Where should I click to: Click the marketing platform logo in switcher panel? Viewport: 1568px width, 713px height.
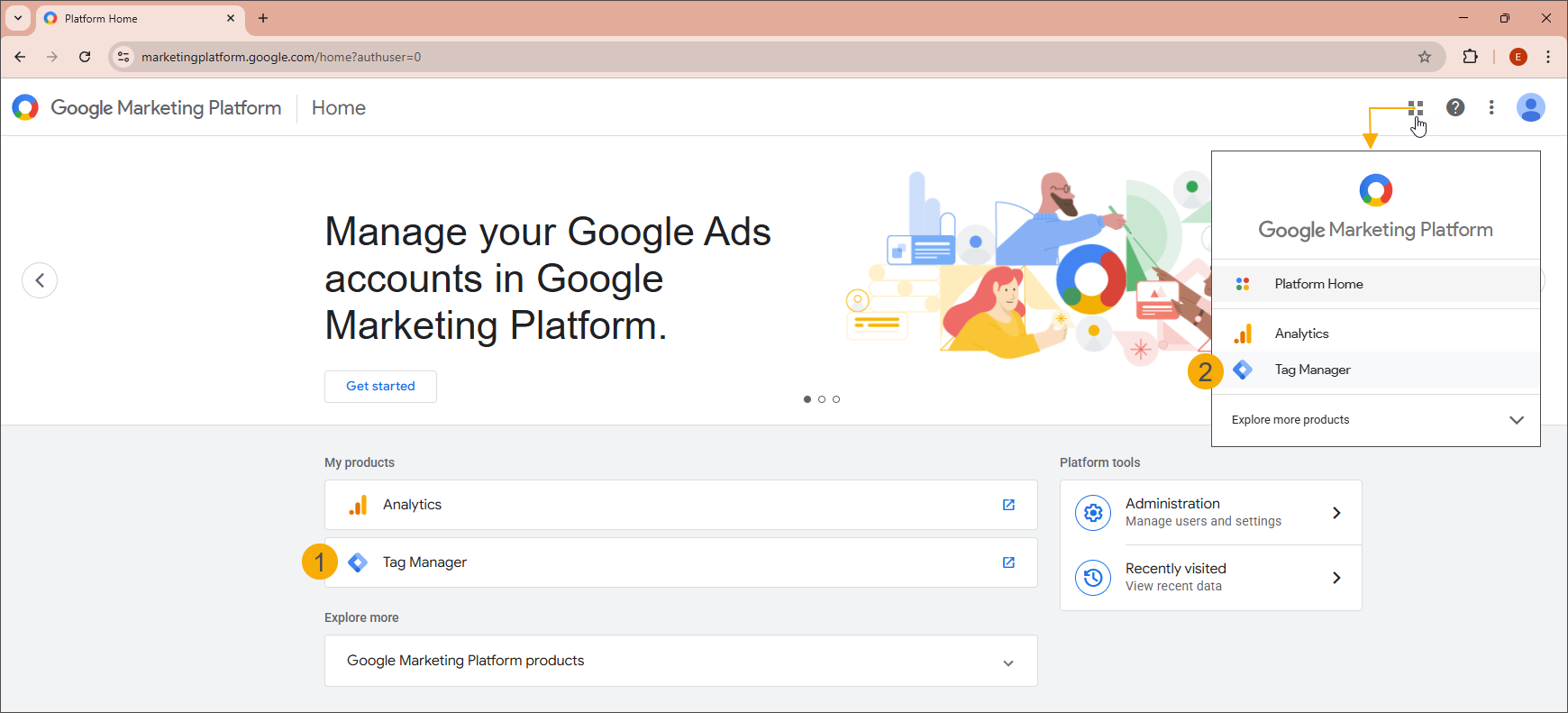pos(1375,190)
